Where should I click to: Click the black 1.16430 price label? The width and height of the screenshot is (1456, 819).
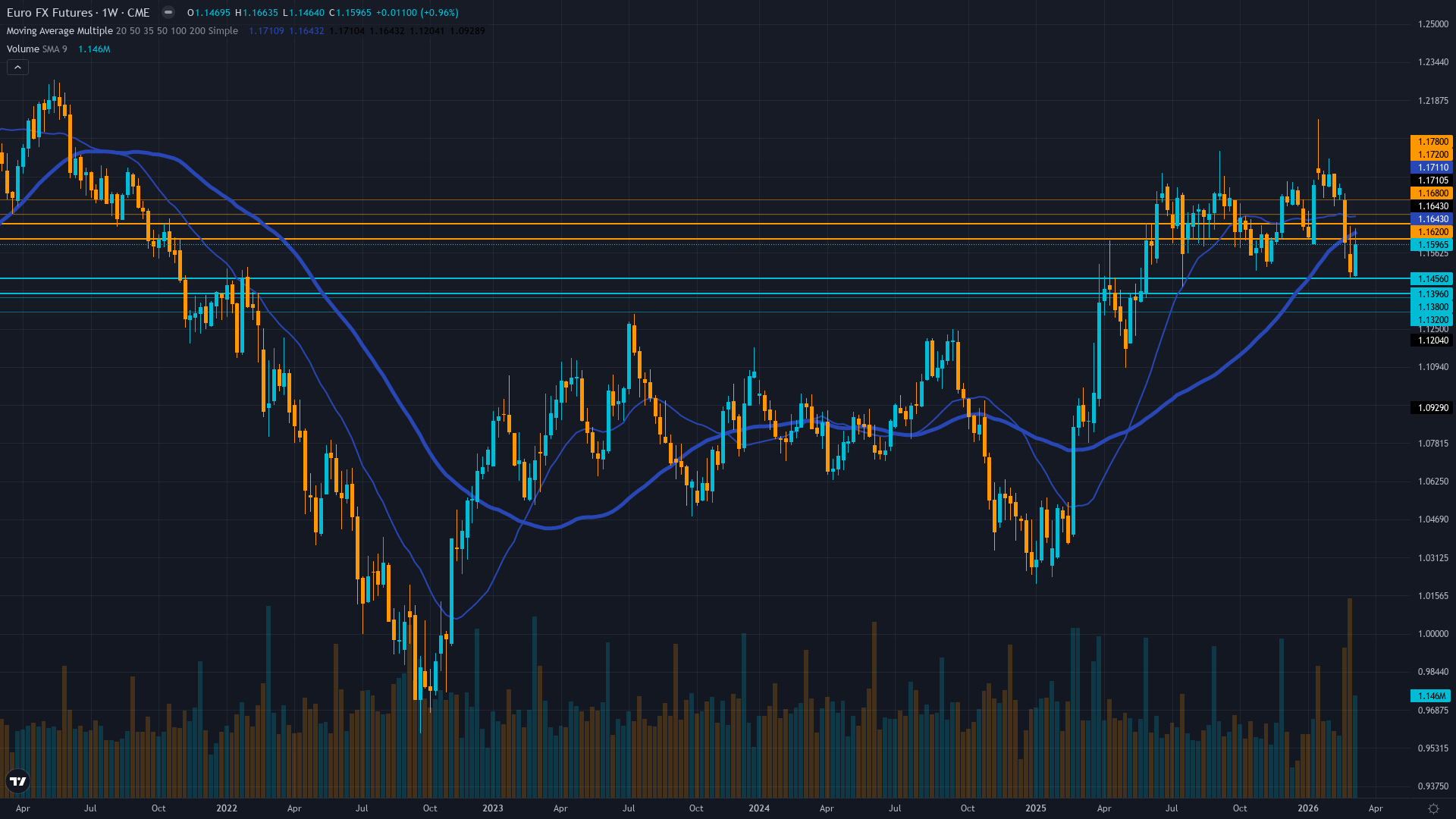(x=1432, y=206)
